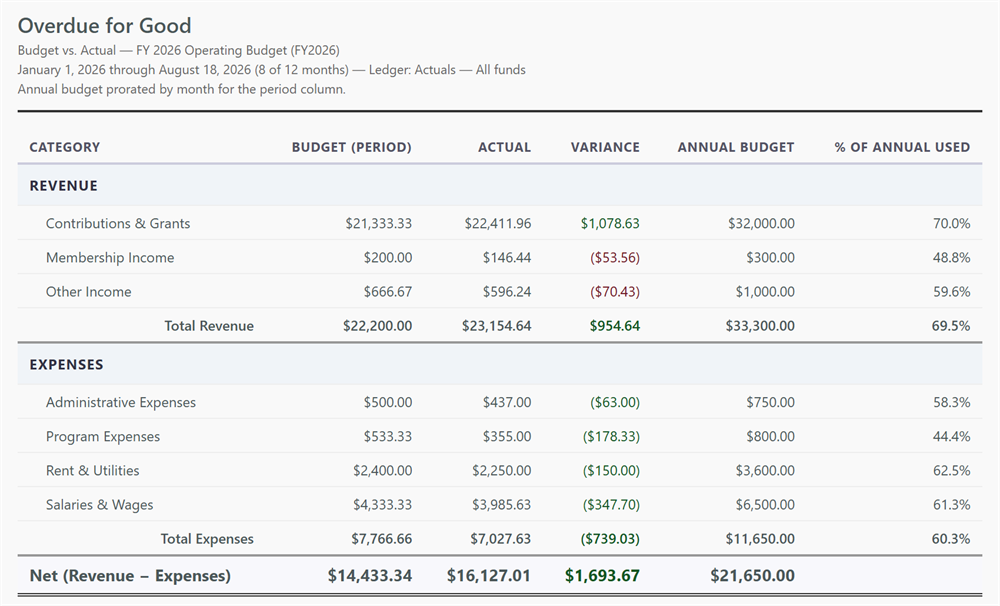The image size is (1000, 606).
Task: Click the $355.00 Program Expenses actual
Action: point(507,436)
